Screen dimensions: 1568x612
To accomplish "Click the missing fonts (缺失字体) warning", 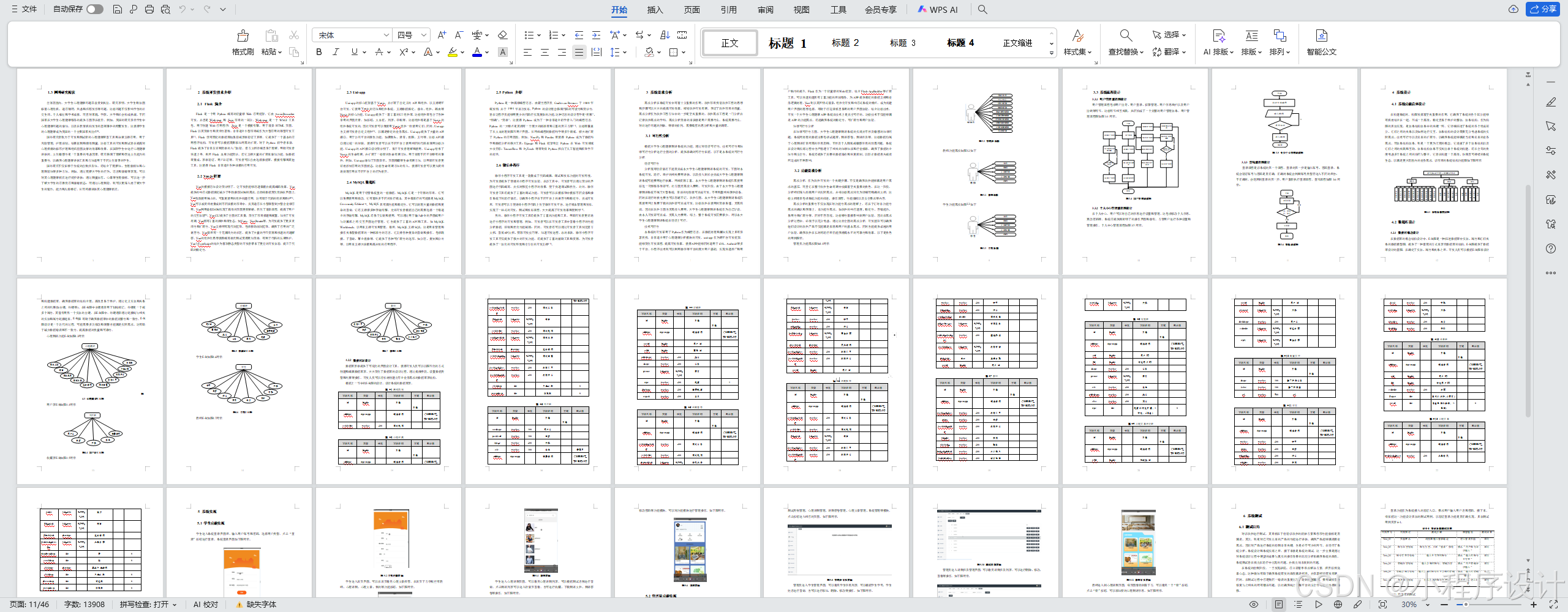I will point(256,604).
